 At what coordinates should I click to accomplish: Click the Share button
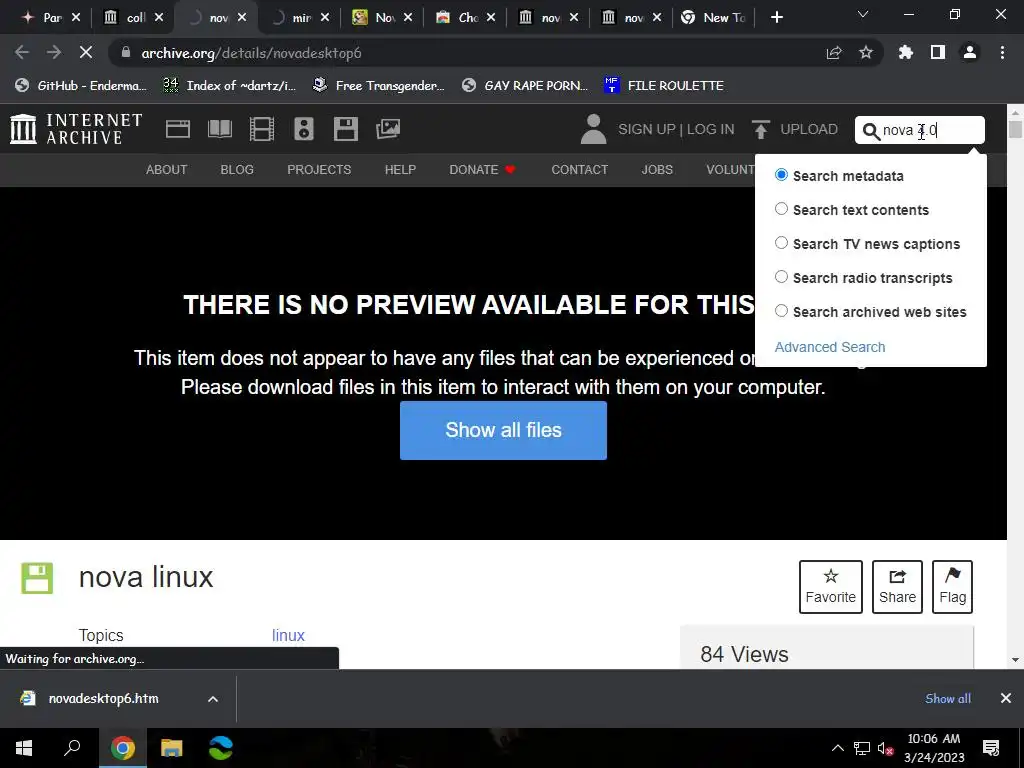click(897, 586)
